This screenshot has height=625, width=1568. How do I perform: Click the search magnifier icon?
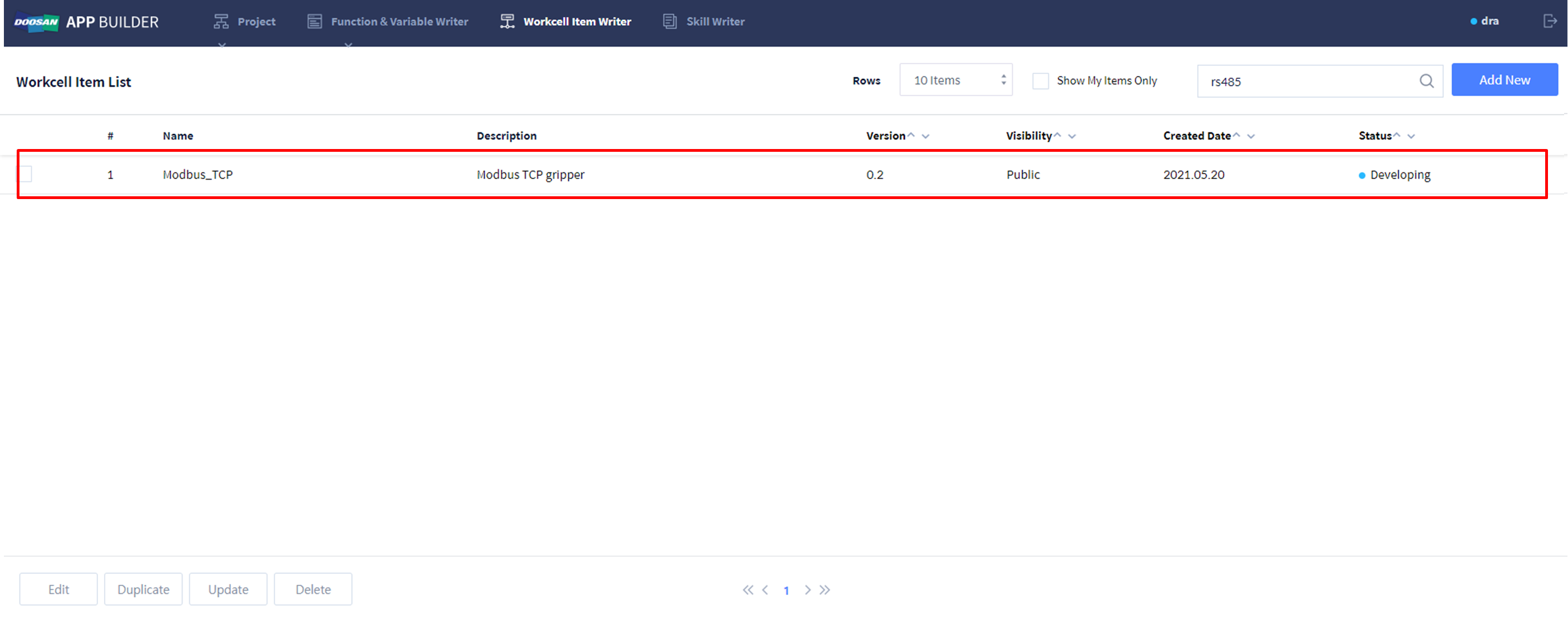[x=1426, y=81]
